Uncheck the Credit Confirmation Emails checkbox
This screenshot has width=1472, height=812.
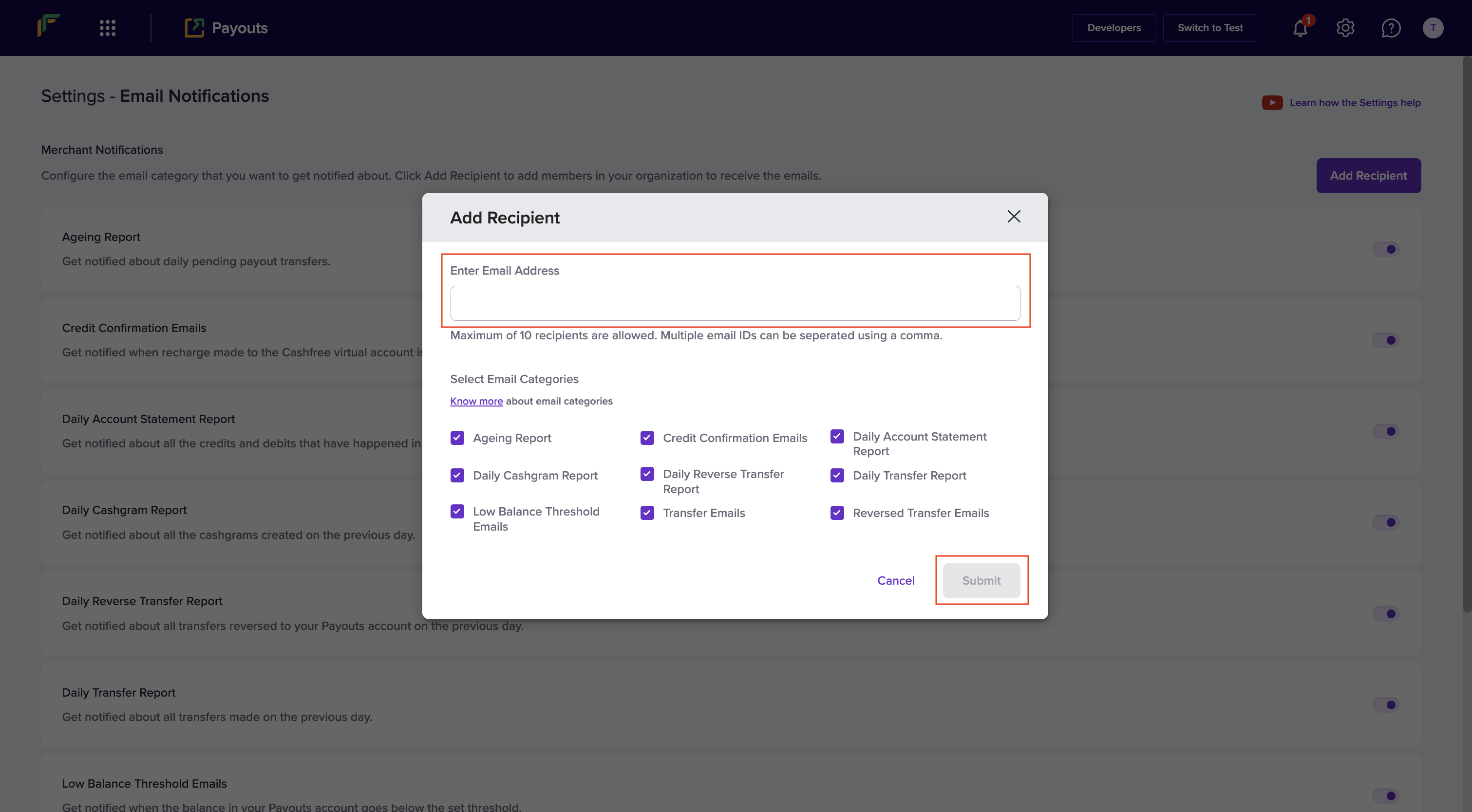click(x=647, y=438)
